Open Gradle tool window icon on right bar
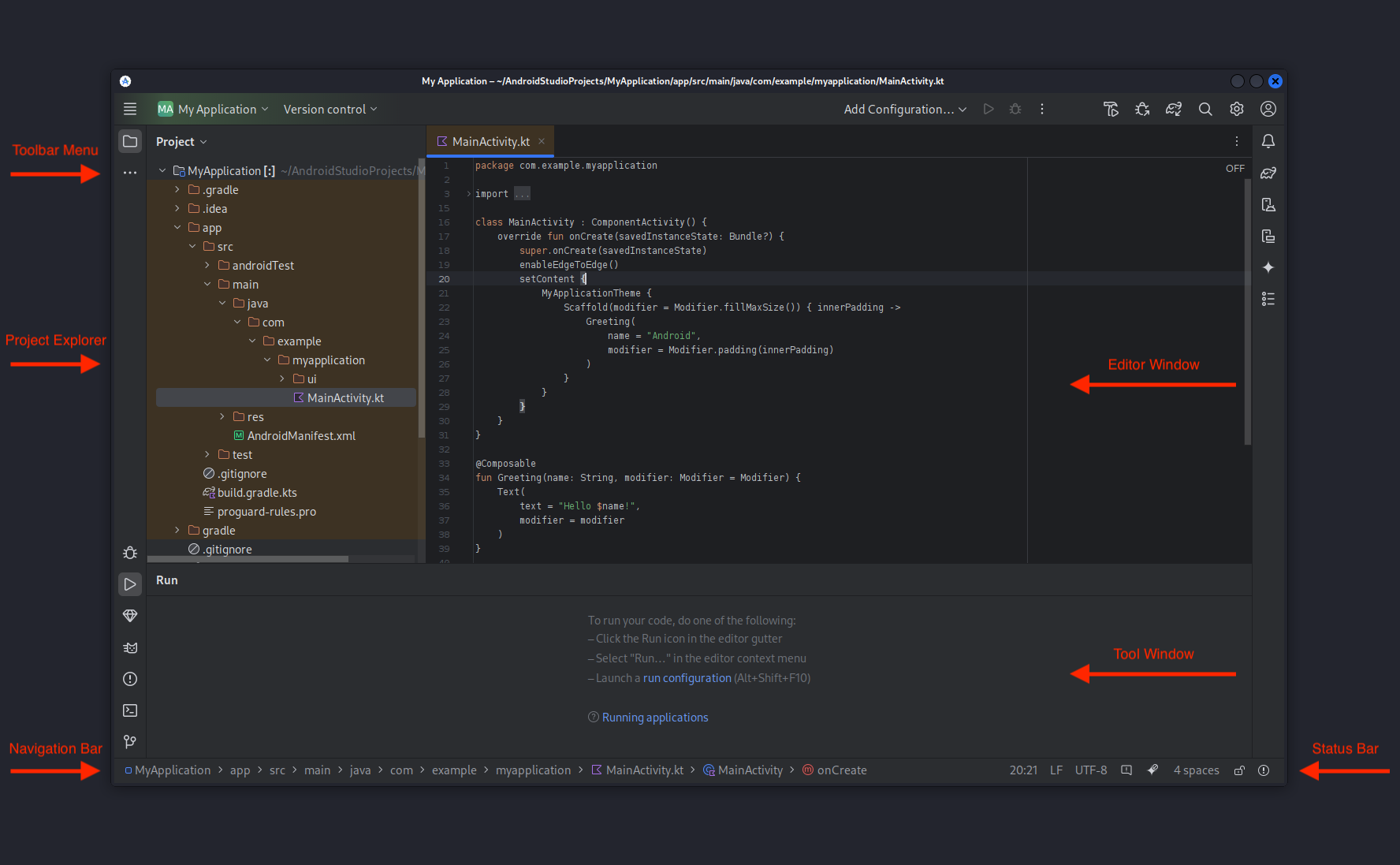The image size is (1400, 865). (x=1268, y=173)
